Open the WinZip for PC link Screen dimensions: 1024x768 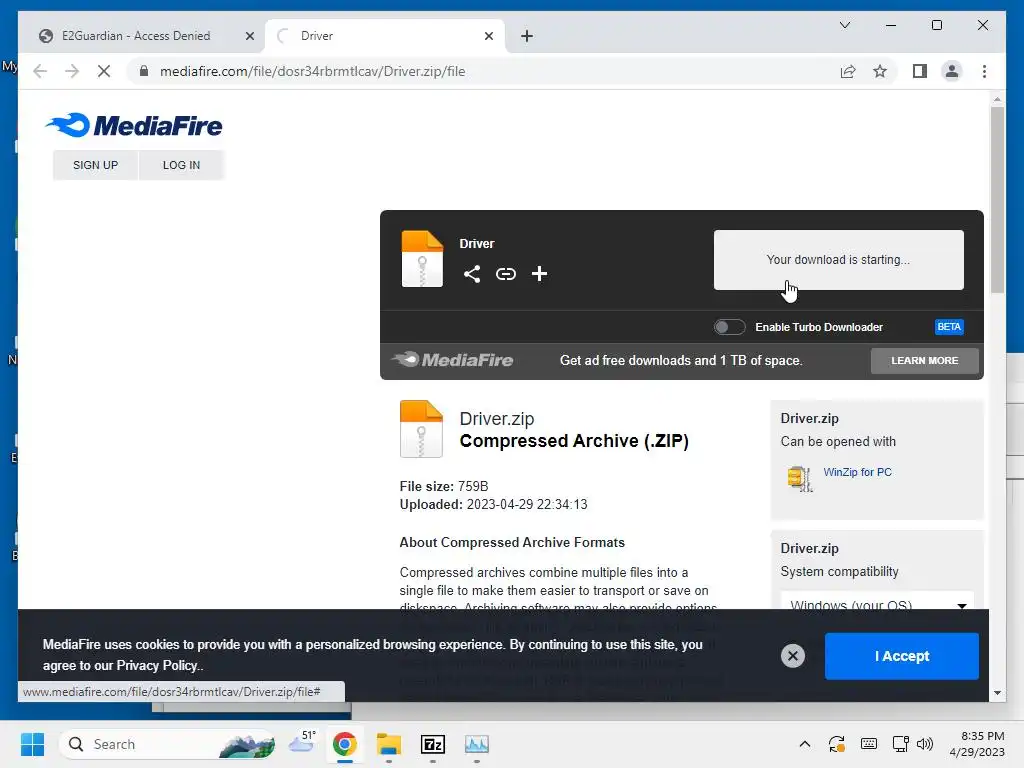tap(857, 472)
